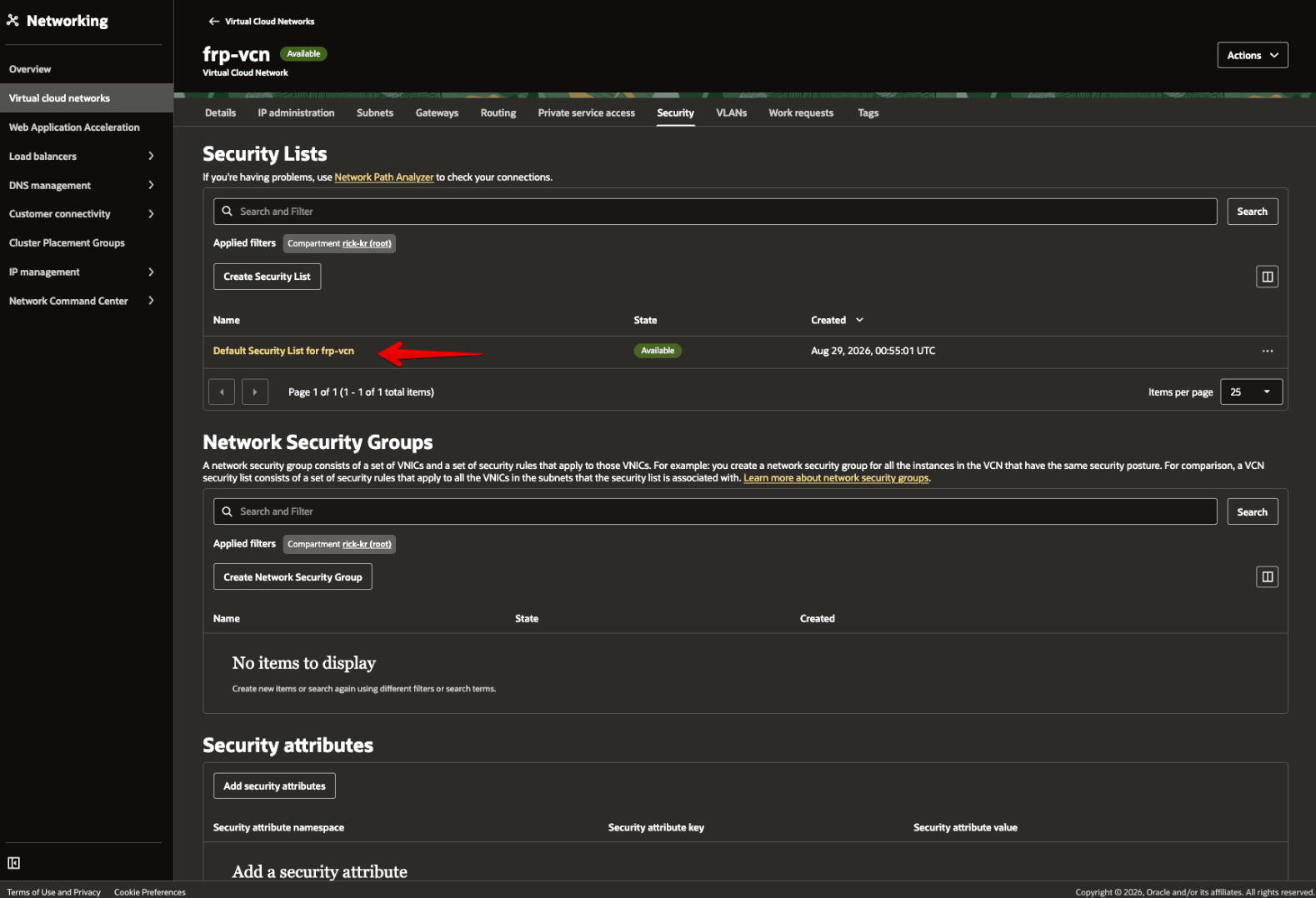Expand IP management submenu chevron

click(151, 272)
